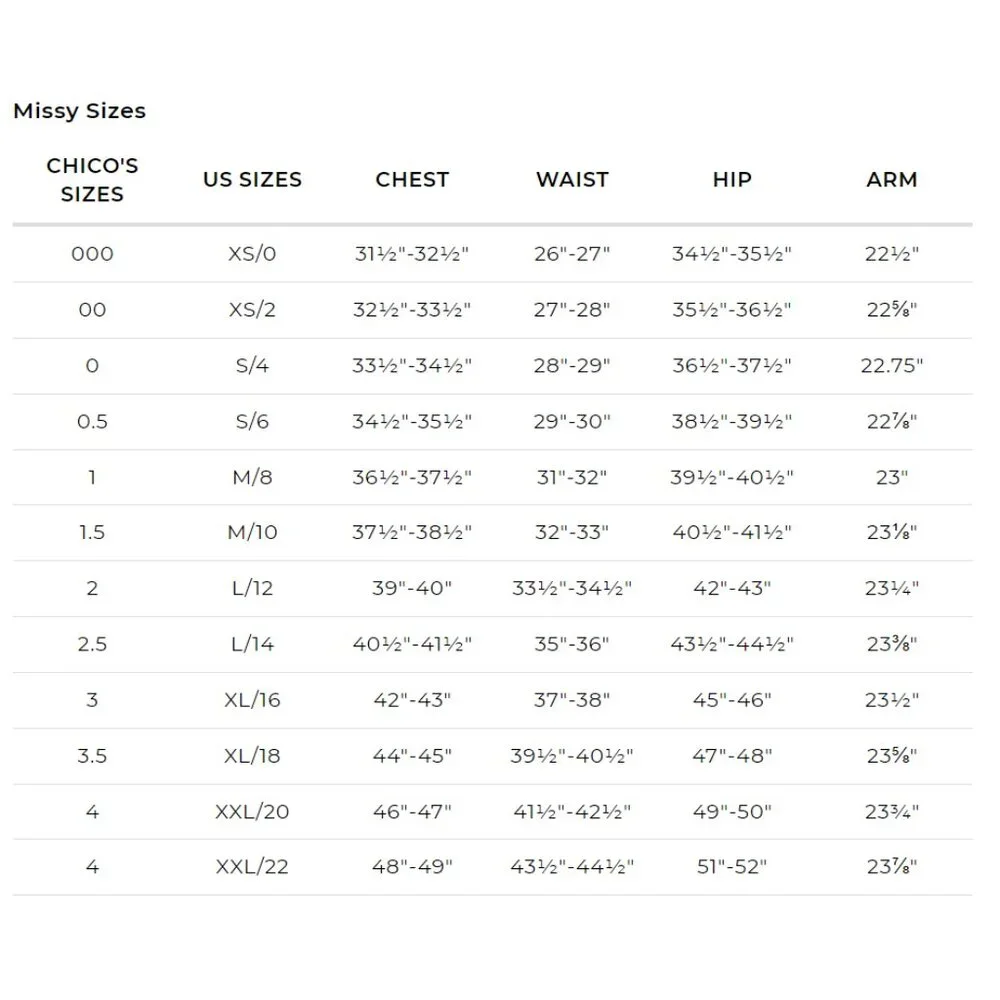The height and width of the screenshot is (1000, 1000).
Task: Select the XL/18 size cell
Action: tap(253, 756)
